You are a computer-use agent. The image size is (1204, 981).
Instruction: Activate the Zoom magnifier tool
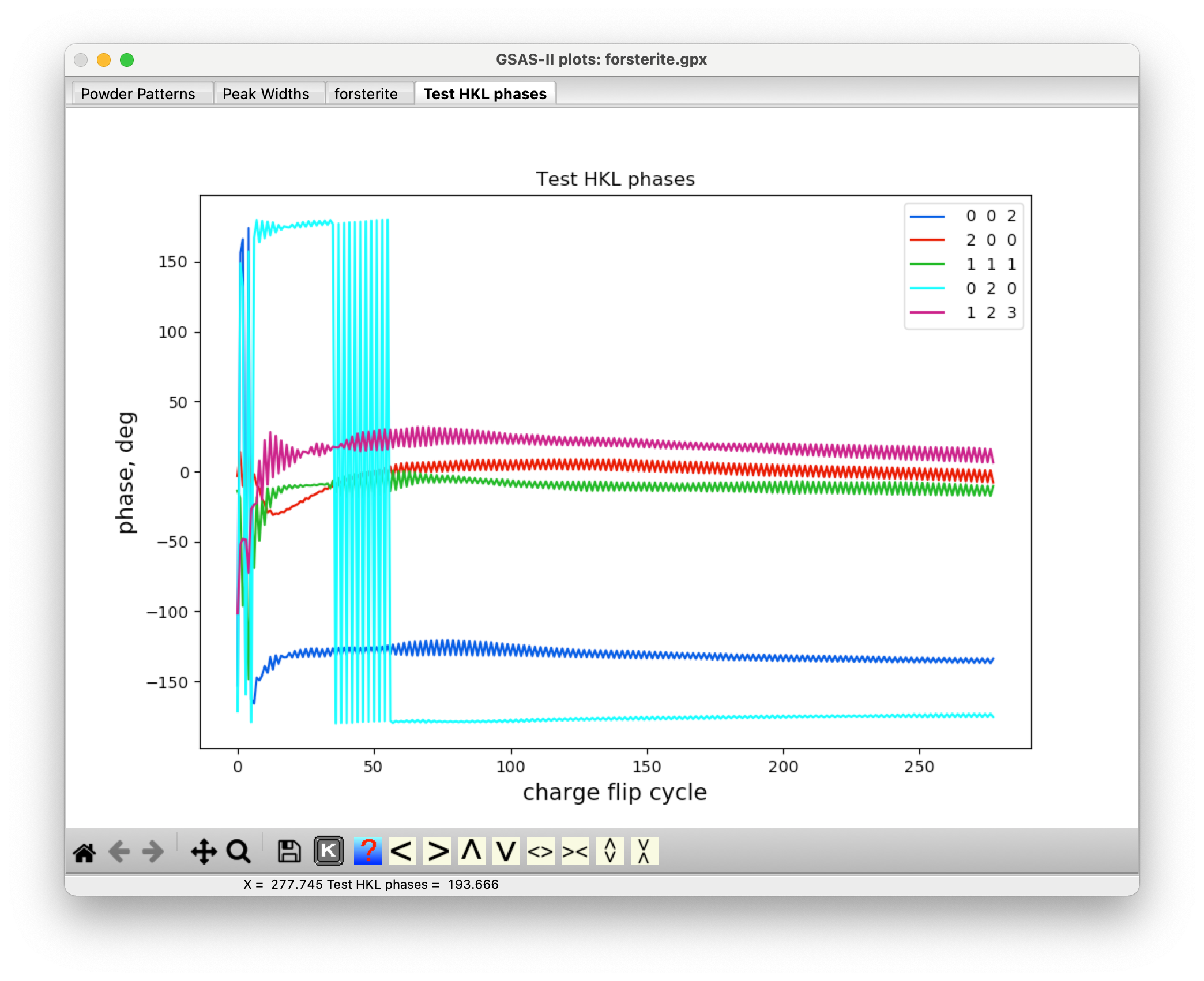click(239, 851)
